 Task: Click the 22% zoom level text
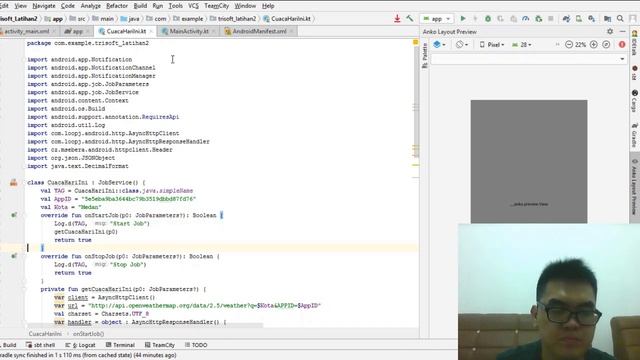pyautogui.click(x=581, y=45)
